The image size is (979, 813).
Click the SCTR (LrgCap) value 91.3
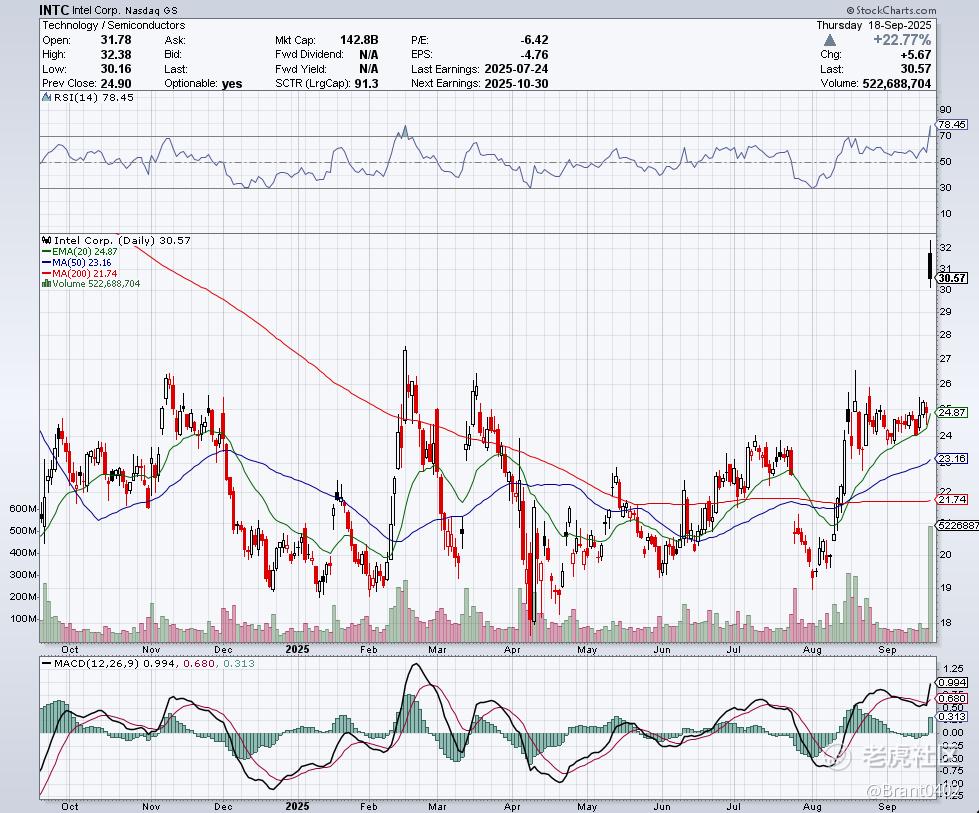coord(367,83)
